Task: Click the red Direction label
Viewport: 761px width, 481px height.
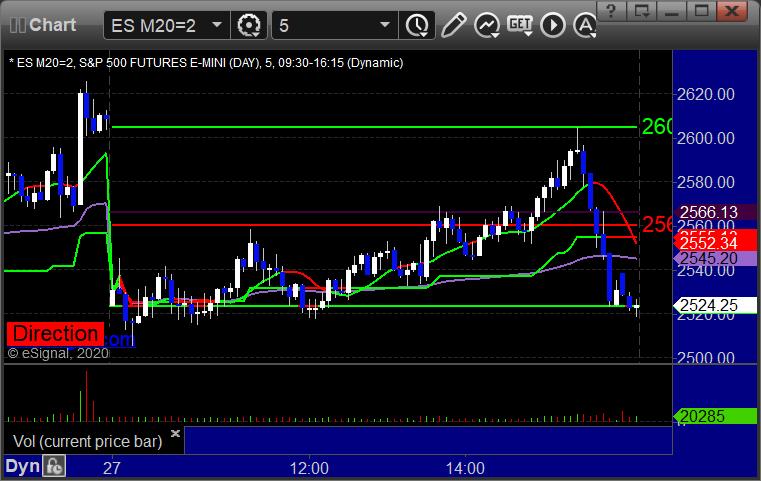Action: pos(55,334)
